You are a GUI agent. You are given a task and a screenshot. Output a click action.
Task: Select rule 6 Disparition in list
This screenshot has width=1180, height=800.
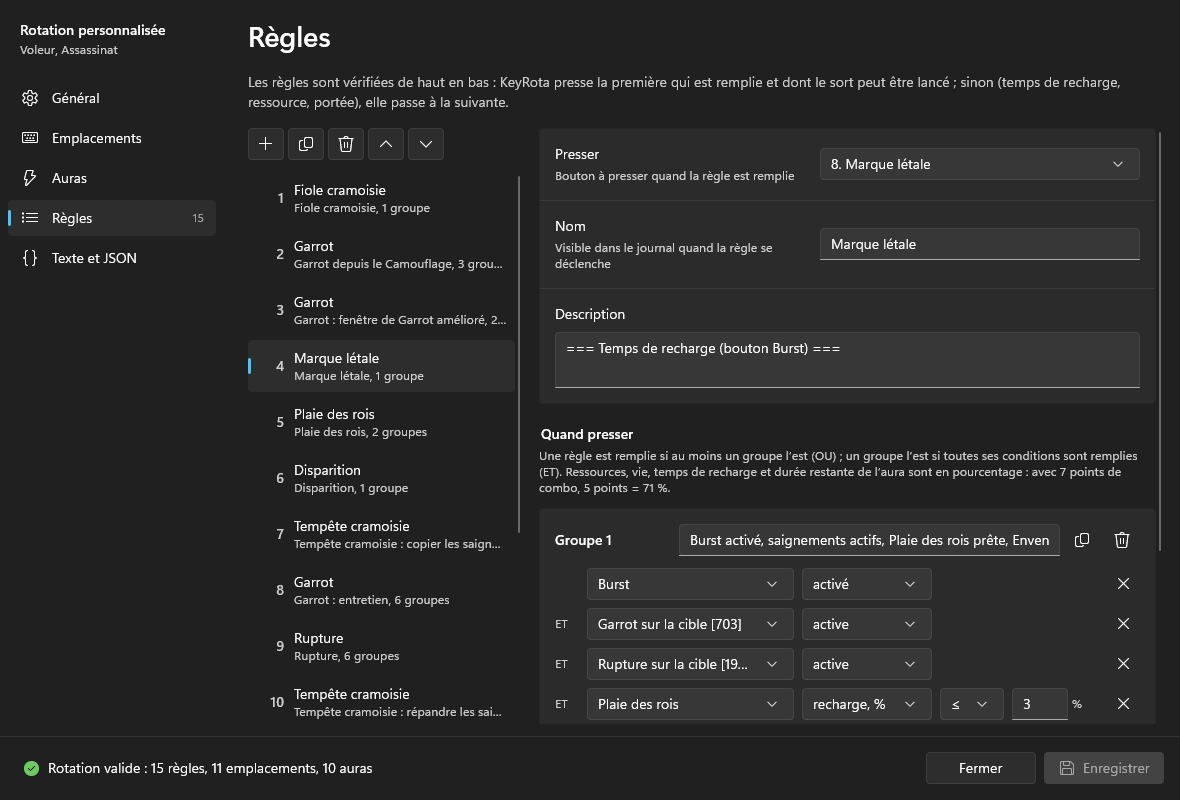click(382, 478)
